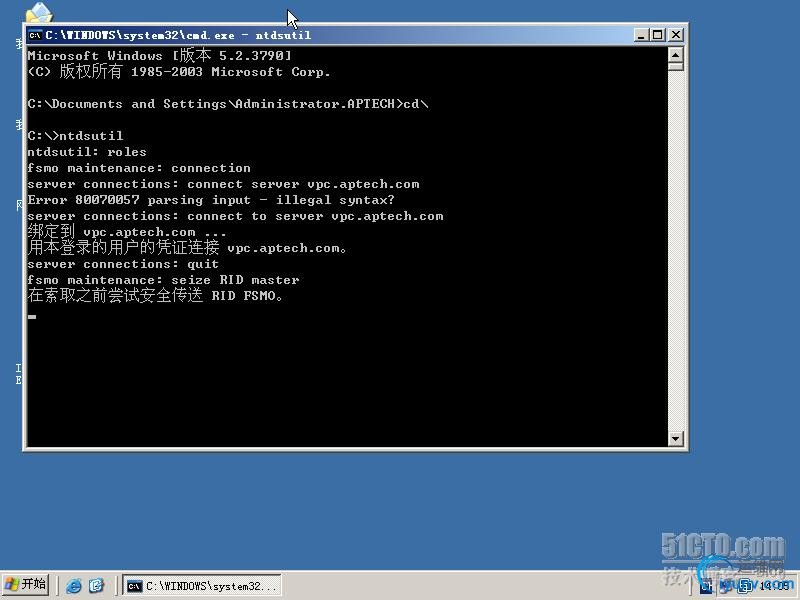The width and height of the screenshot is (800, 600).
Task: Open the cmd window system menu icon
Action: (35, 35)
